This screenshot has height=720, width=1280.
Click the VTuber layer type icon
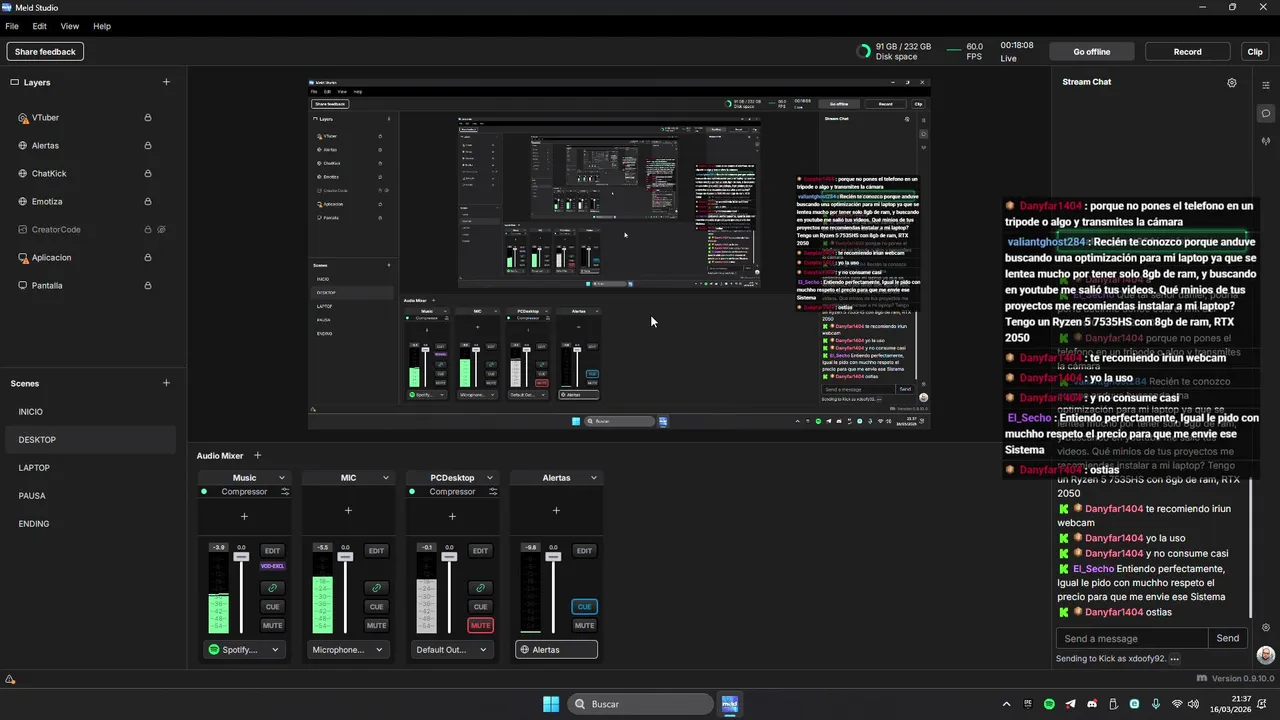tap(23, 118)
